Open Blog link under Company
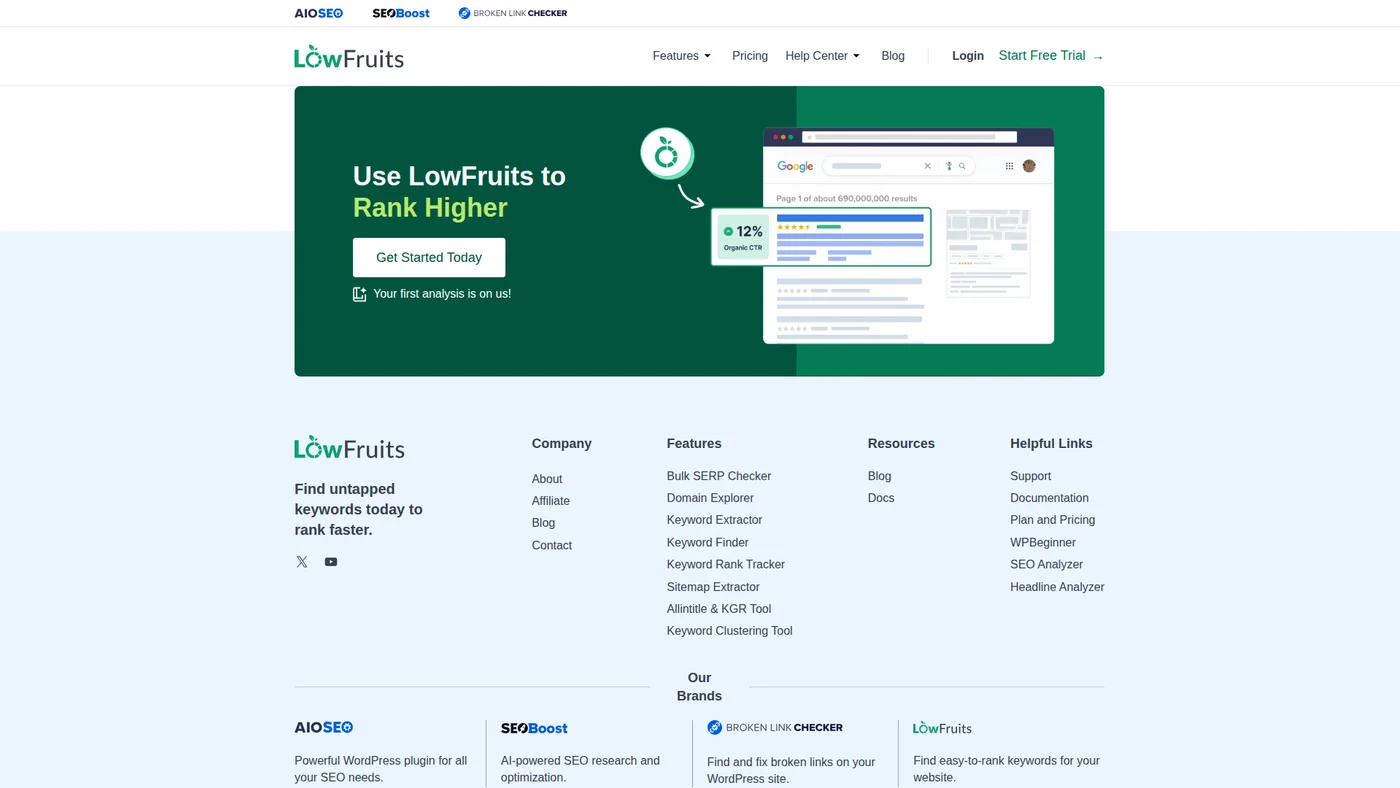This screenshot has width=1400, height=788. (543, 523)
